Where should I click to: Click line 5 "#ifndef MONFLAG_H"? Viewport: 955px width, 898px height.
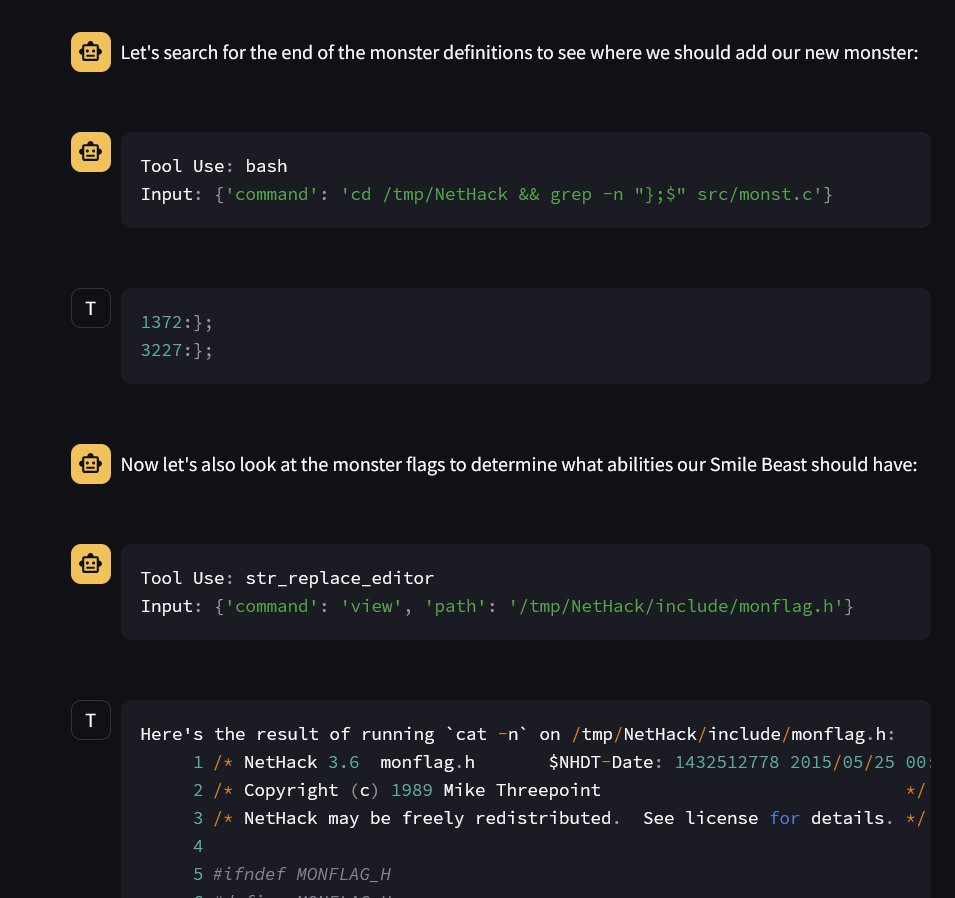292,874
